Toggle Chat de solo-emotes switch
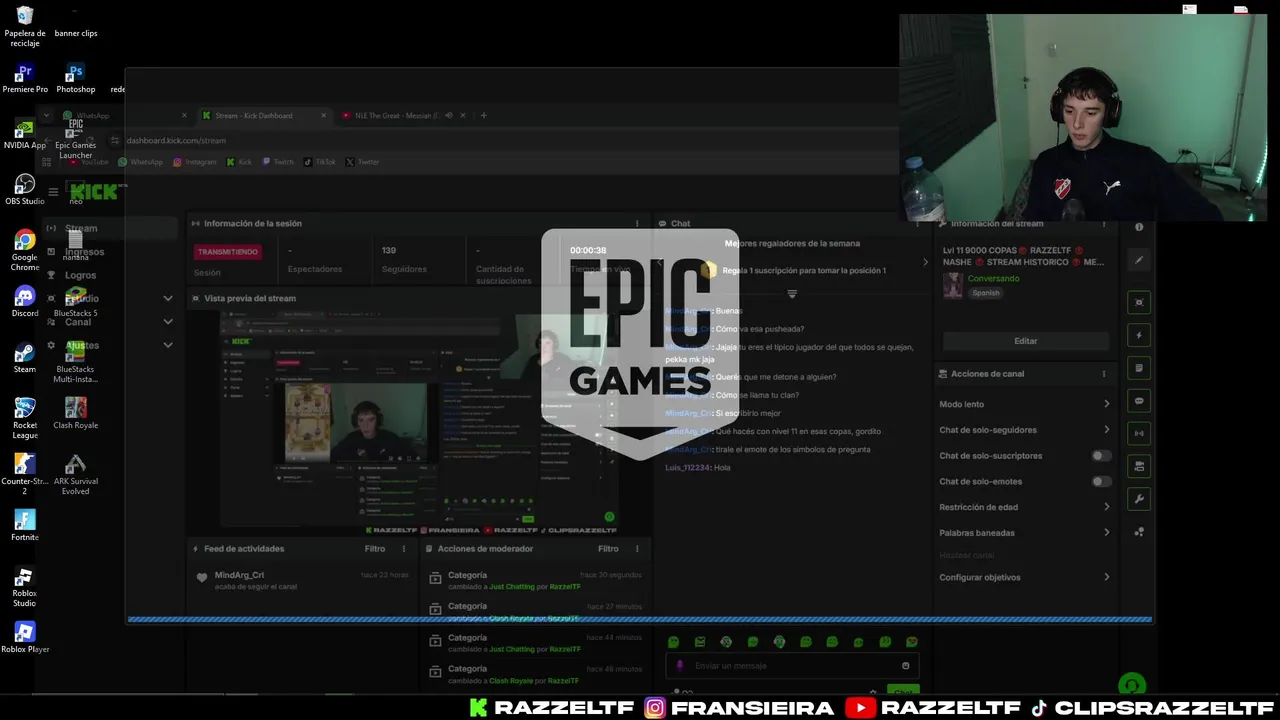The height and width of the screenshot is (720, 1280). click(x=1101, y=482)
